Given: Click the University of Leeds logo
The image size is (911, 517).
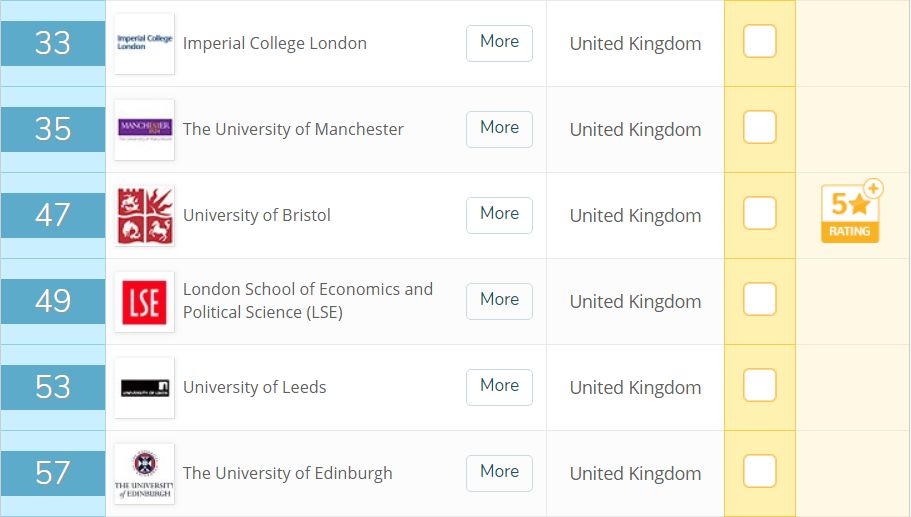Looking at the screenshot, I should 145,387.
